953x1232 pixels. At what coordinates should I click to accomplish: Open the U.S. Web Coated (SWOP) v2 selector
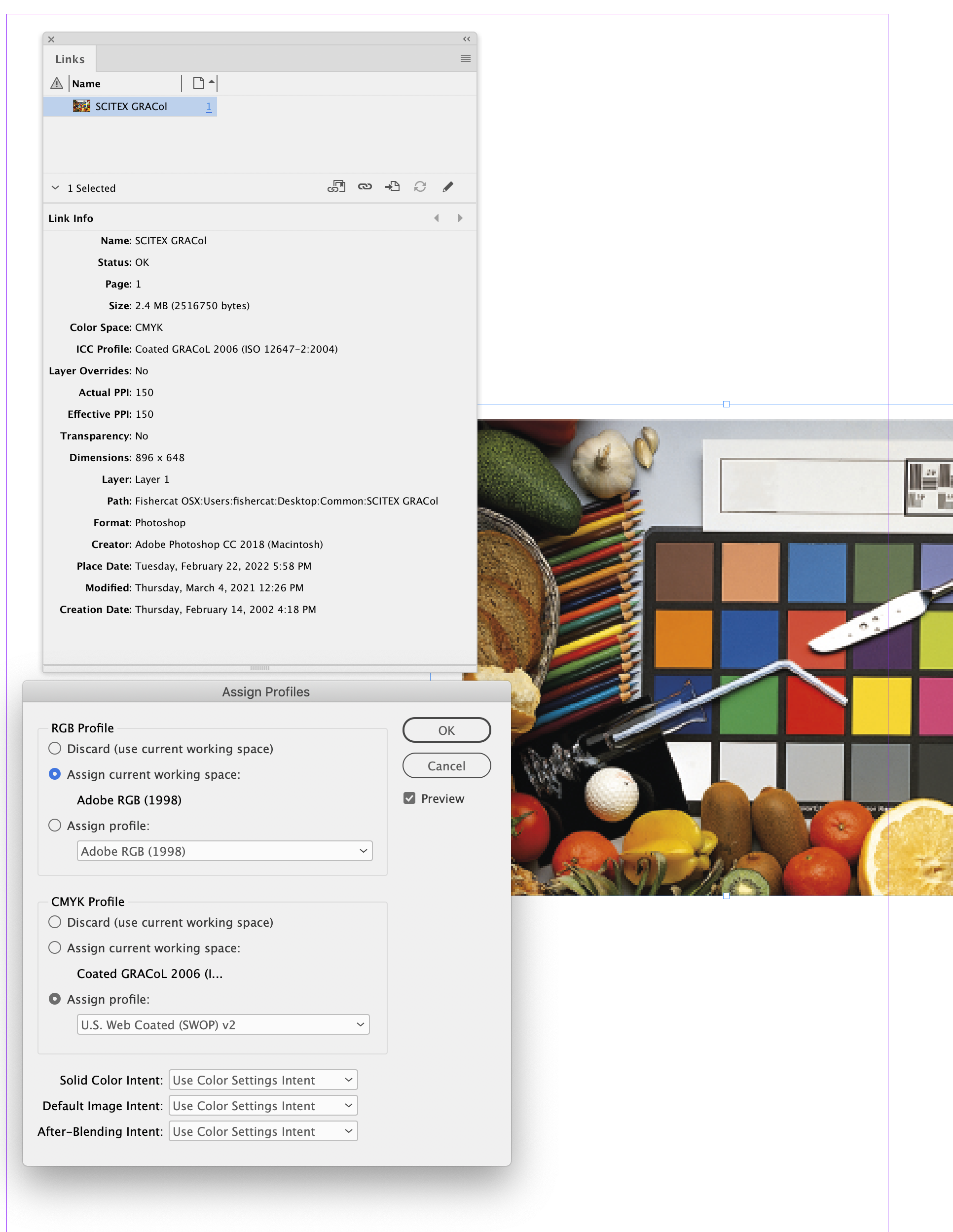222,1024
